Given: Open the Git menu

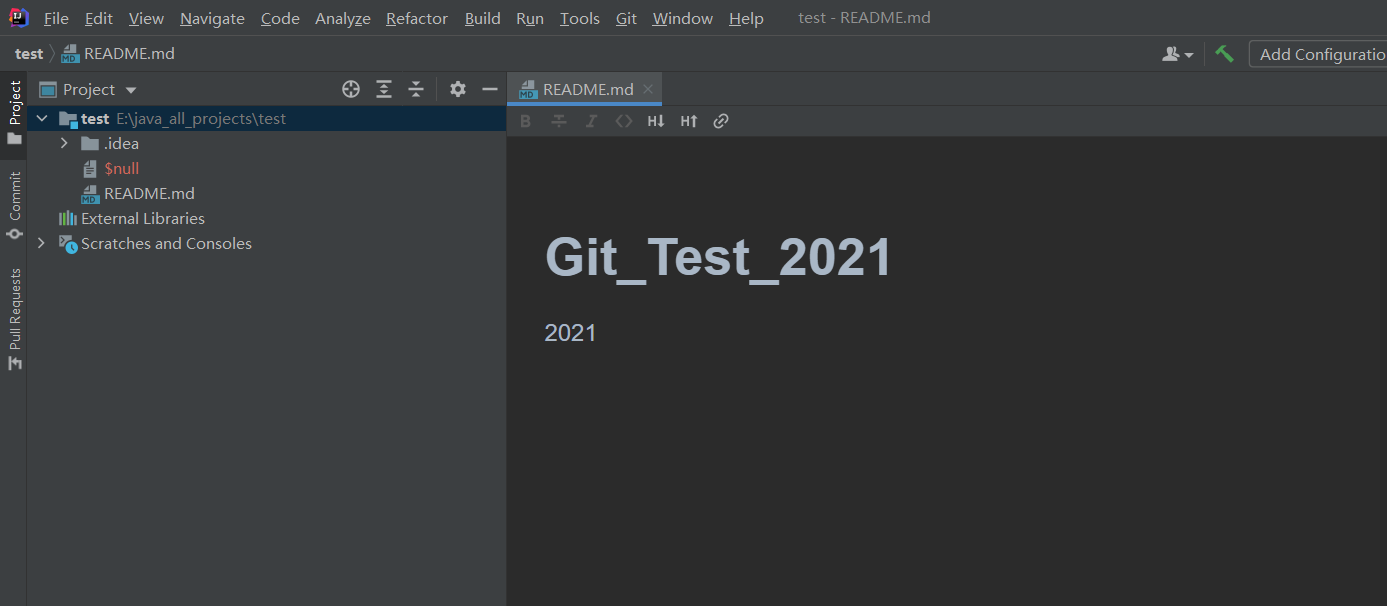Looking at the screenshot, I should coord(626,19).
